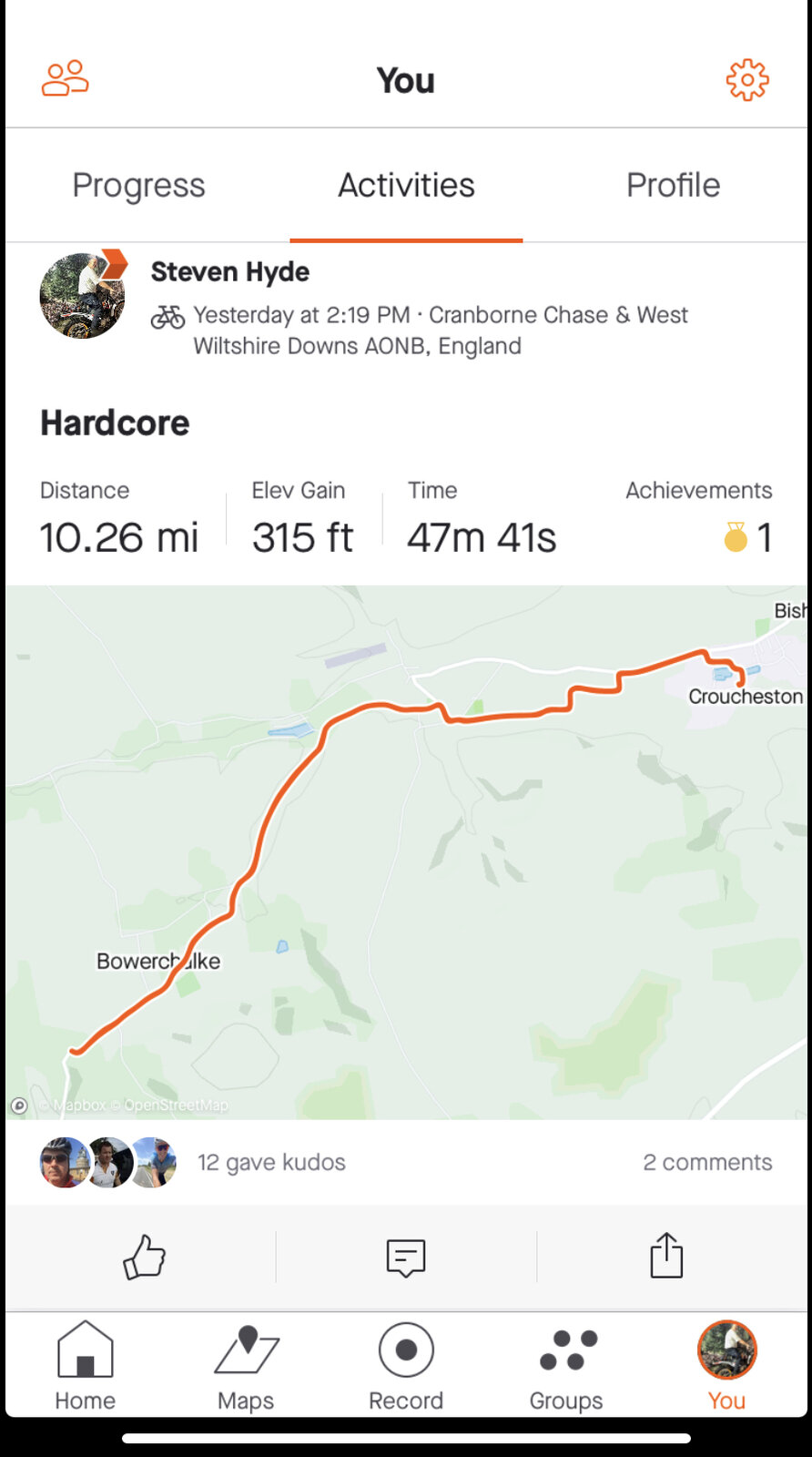Select the Activities tab
Screen dimensions: 812x1457
406,186
